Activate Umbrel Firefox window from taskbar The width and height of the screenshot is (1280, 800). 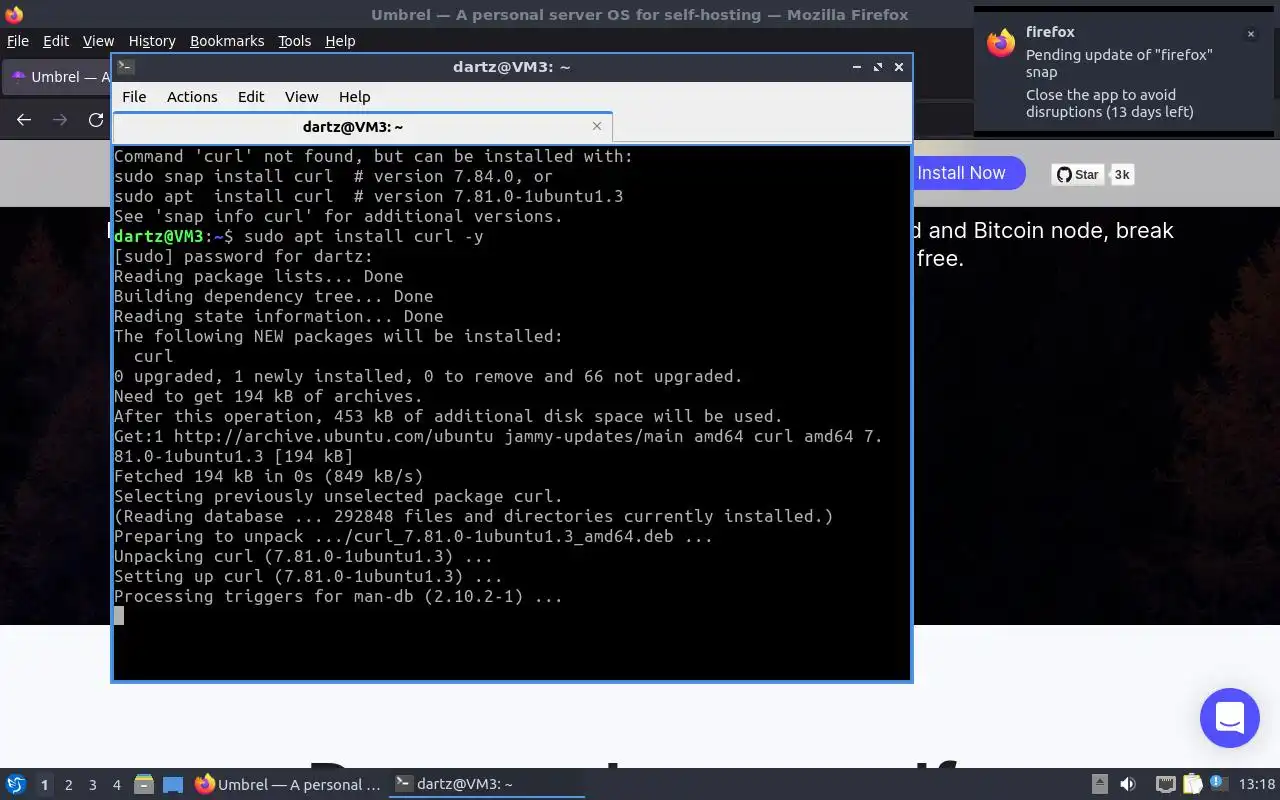click(288, 785)
